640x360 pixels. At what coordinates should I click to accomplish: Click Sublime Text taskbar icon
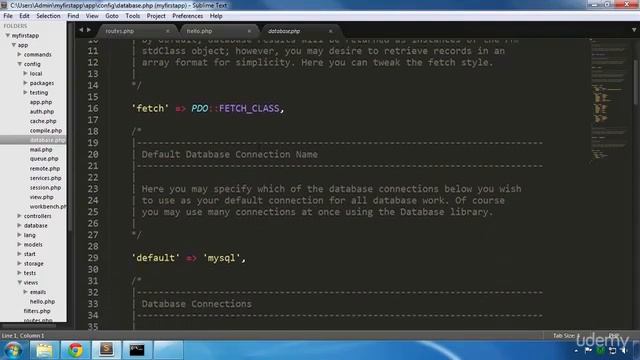[x=107, y=350]
